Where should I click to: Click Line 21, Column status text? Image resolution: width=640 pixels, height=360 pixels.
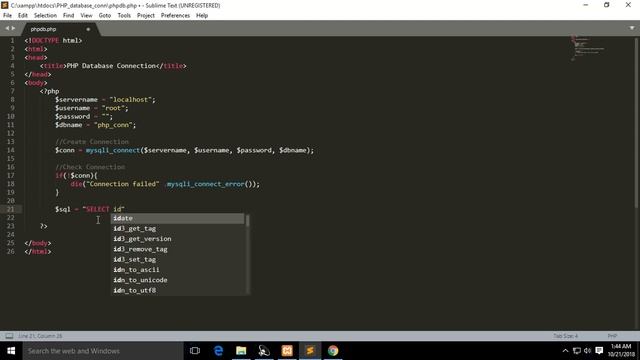tap(40, 336)
